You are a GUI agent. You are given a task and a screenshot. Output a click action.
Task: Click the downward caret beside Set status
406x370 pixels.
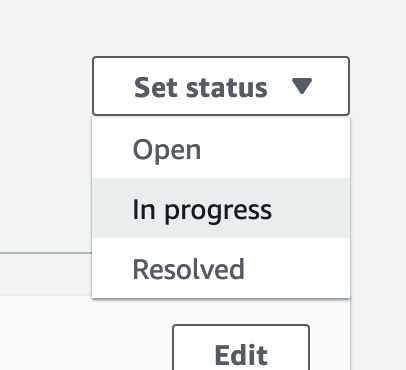pyautogui.click(x=302, y=86)
